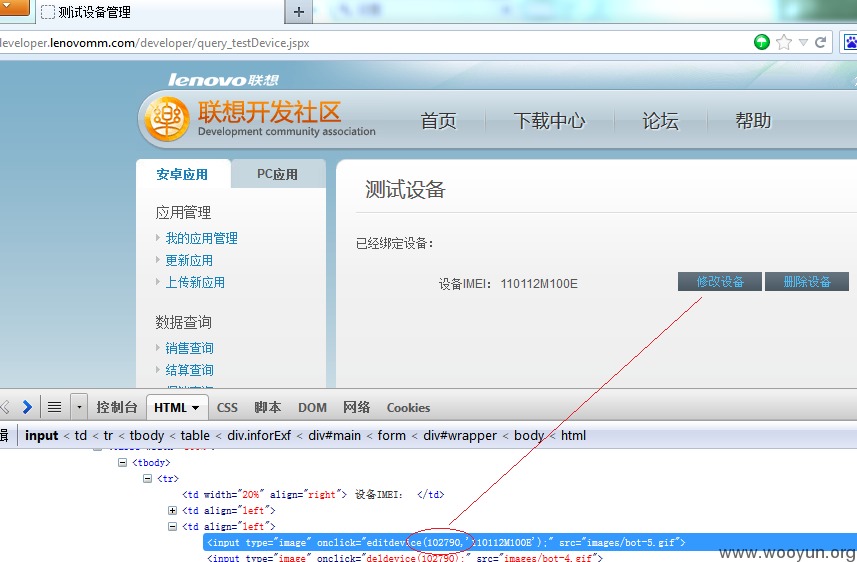Open 上传新应用 link
857x562 pixels.
pos(195,282)
